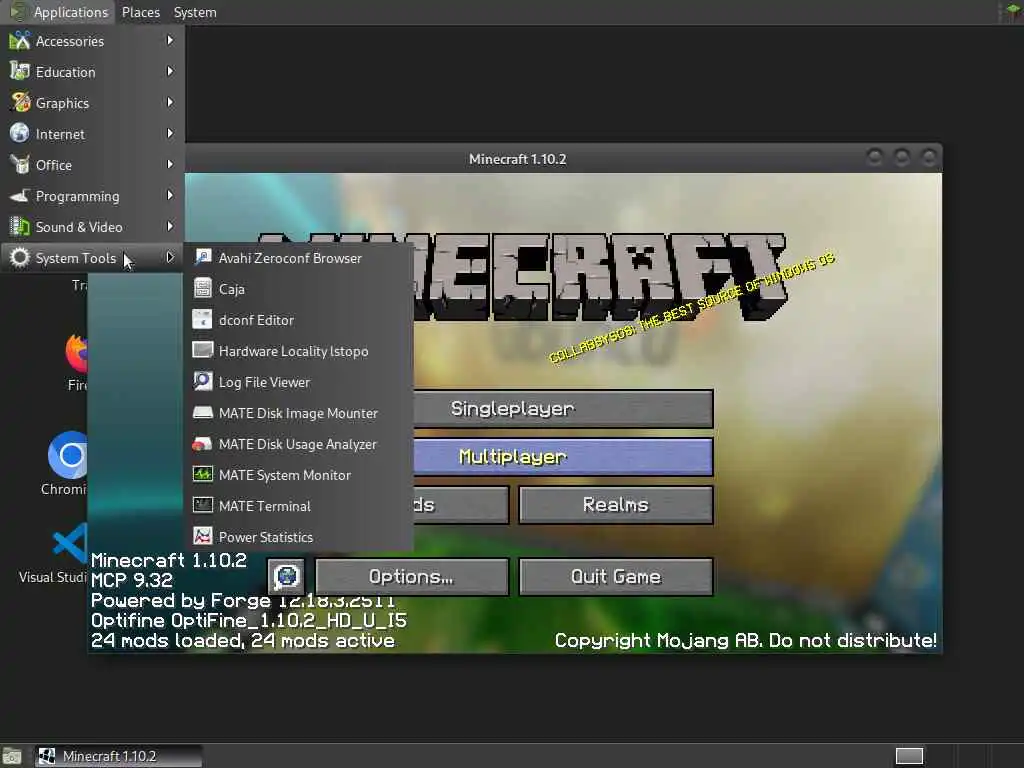Click the MATE System Monitor icon
Image resolution: width=1024 pixels, height=768 pixels.
[203, 474]
